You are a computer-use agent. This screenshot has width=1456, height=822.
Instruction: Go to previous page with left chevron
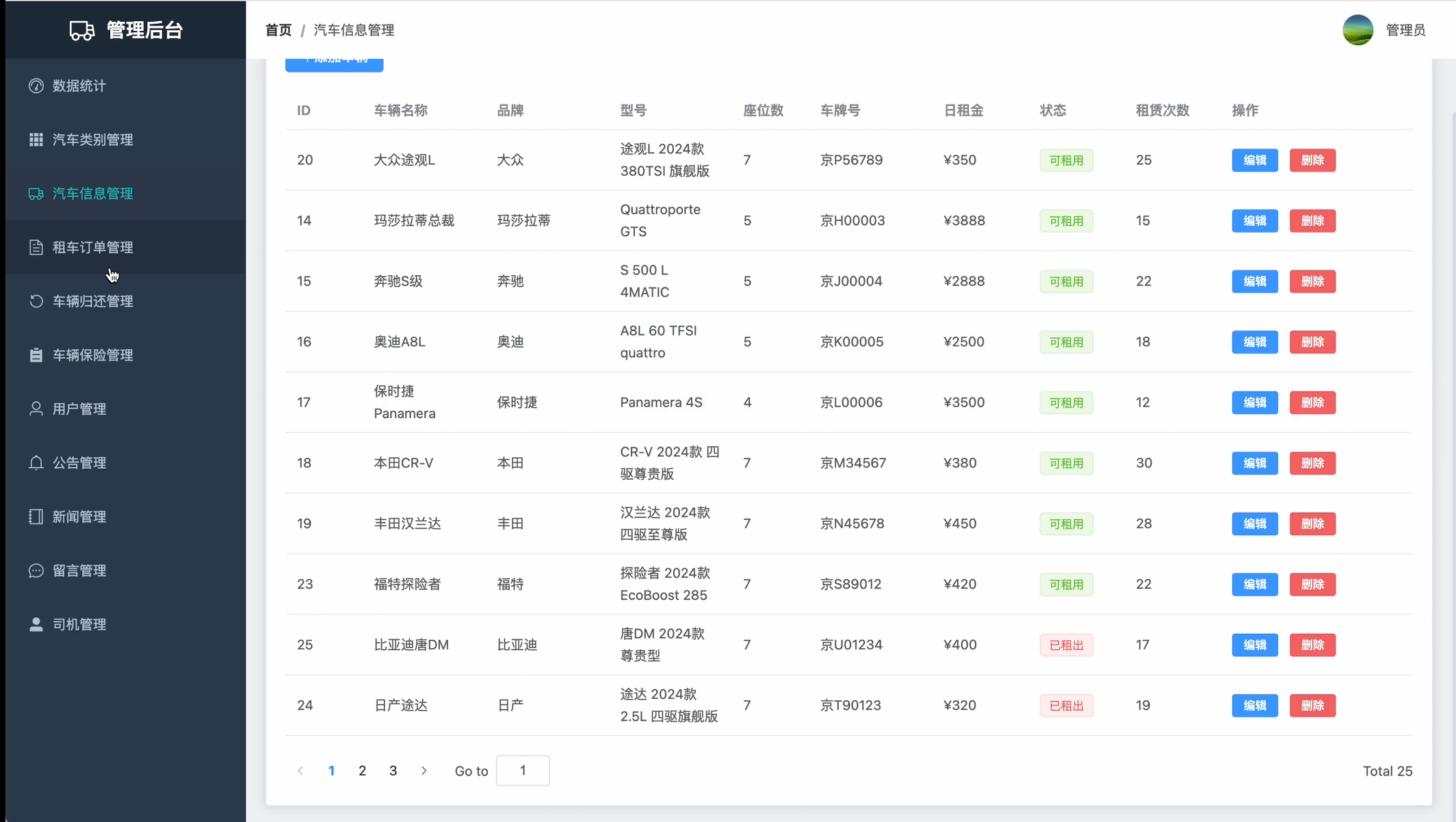point(300,771)
